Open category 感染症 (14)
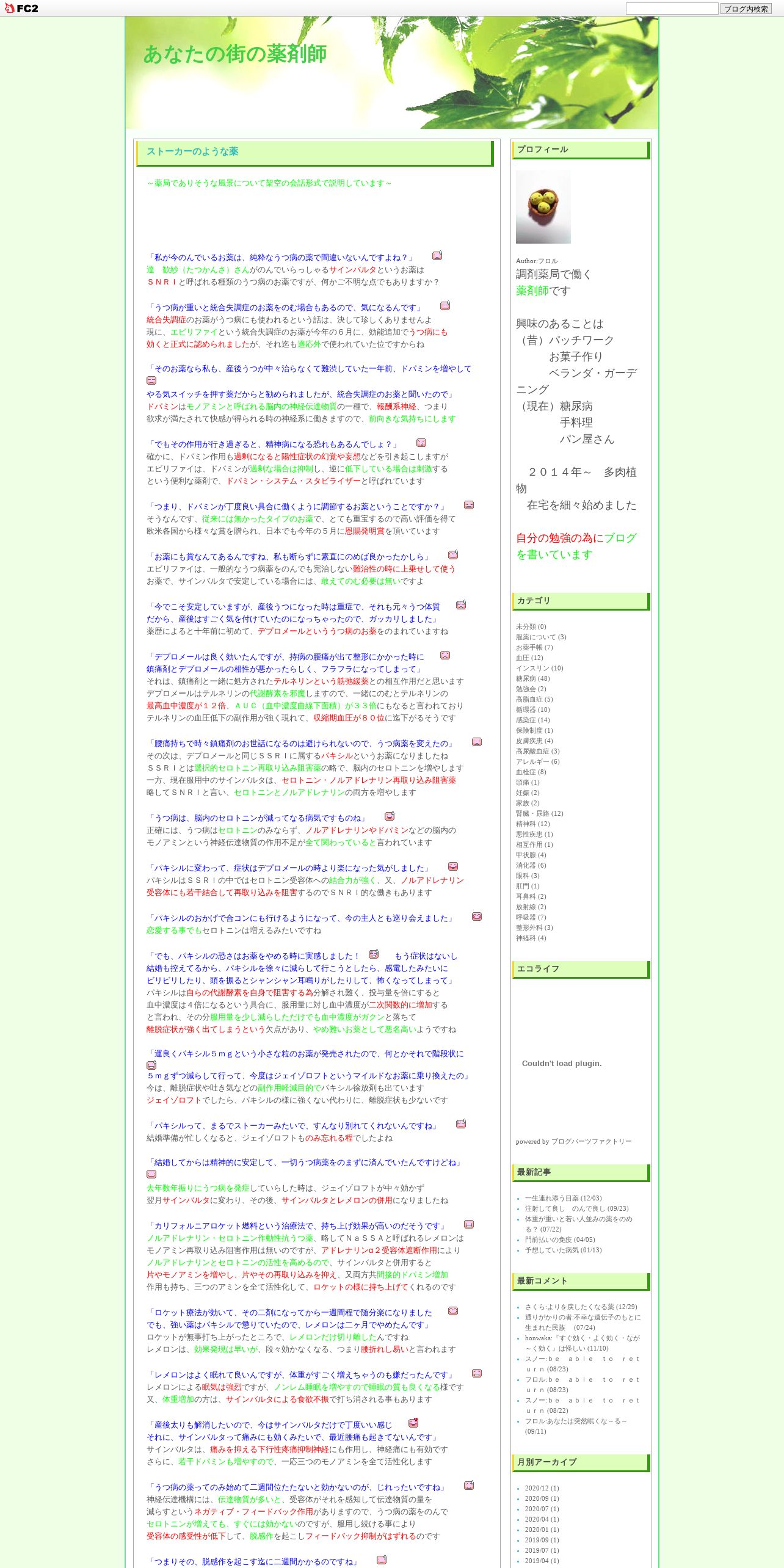The height and width of the screenshot is (1568, 784). click(x=532, y=720)
